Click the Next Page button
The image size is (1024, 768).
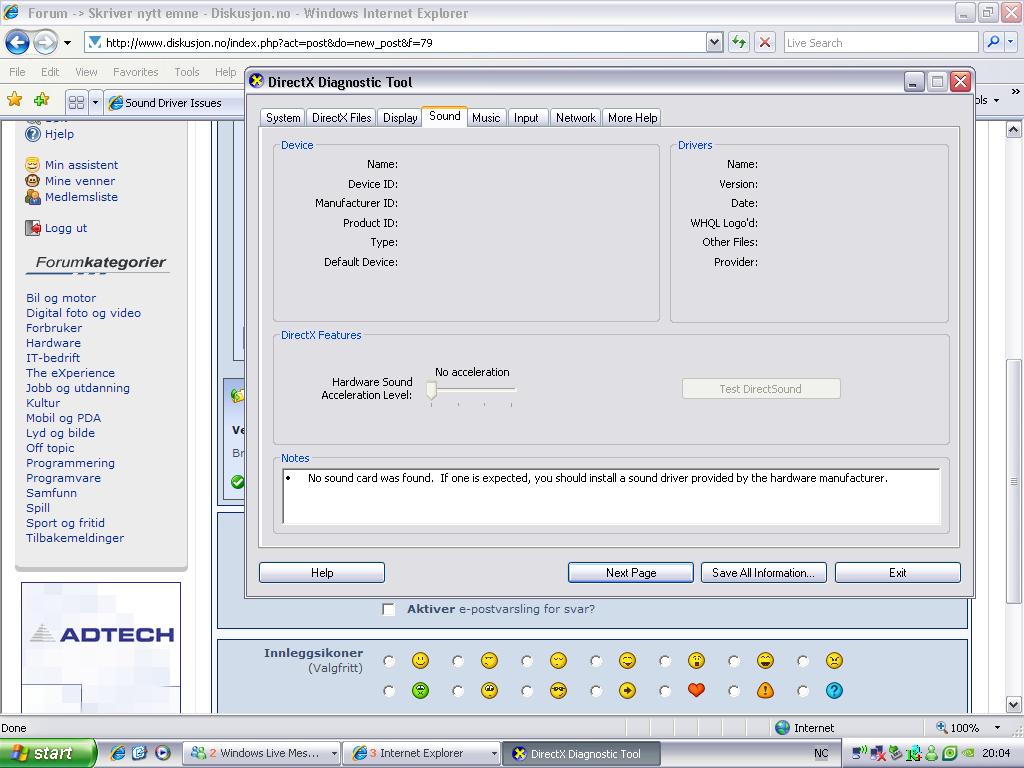pos(631,573)
